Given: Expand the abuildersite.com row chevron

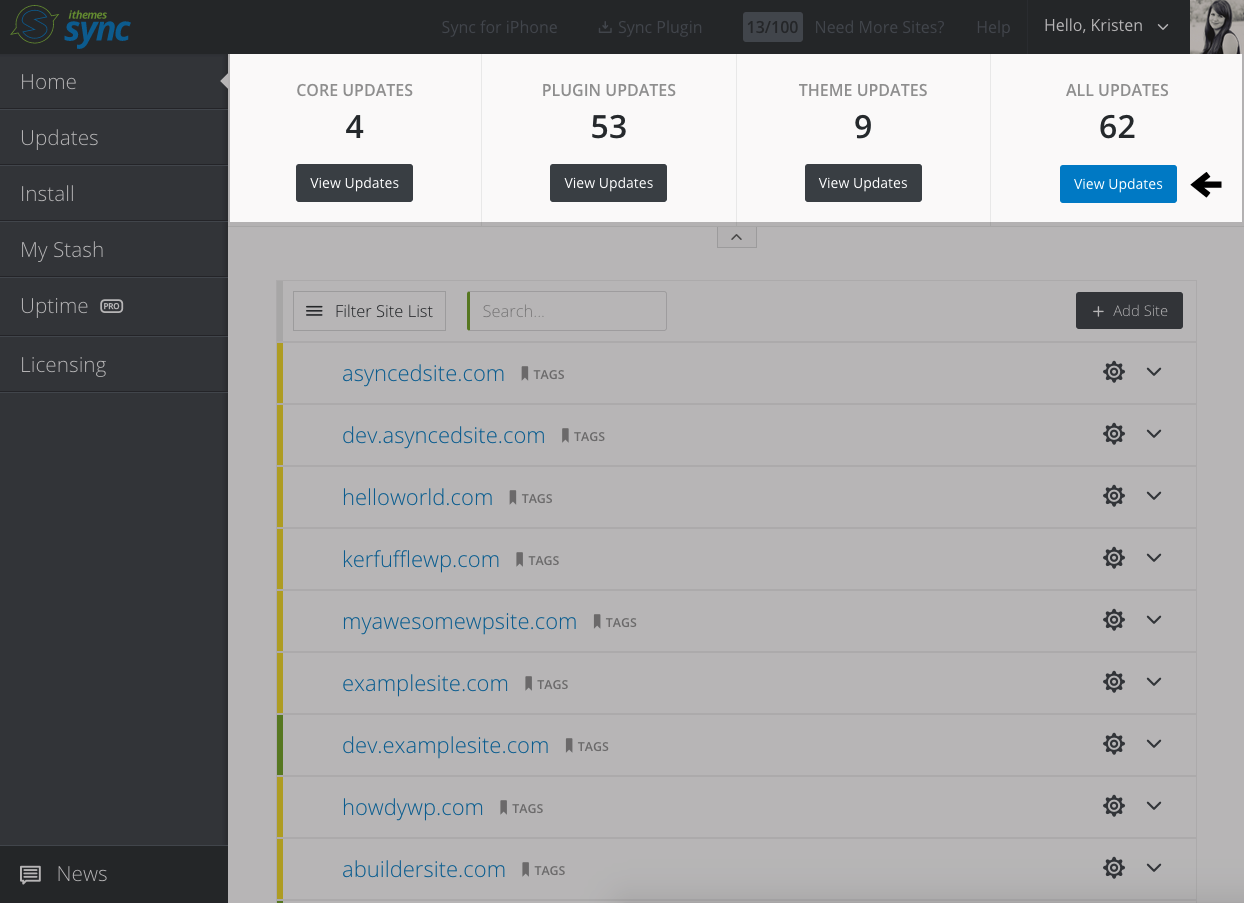Looking at the screenshot, I should point(1154,868).
